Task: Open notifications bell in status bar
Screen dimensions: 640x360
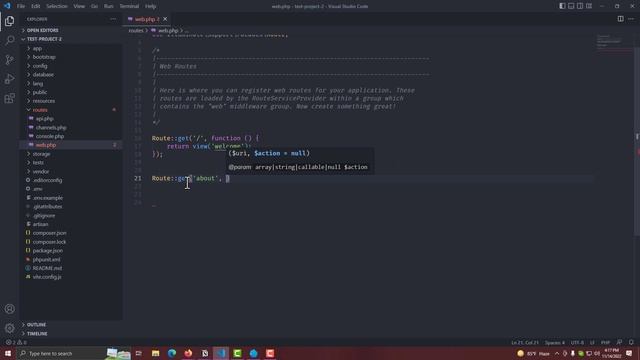Action: click(x=631, y=342)
